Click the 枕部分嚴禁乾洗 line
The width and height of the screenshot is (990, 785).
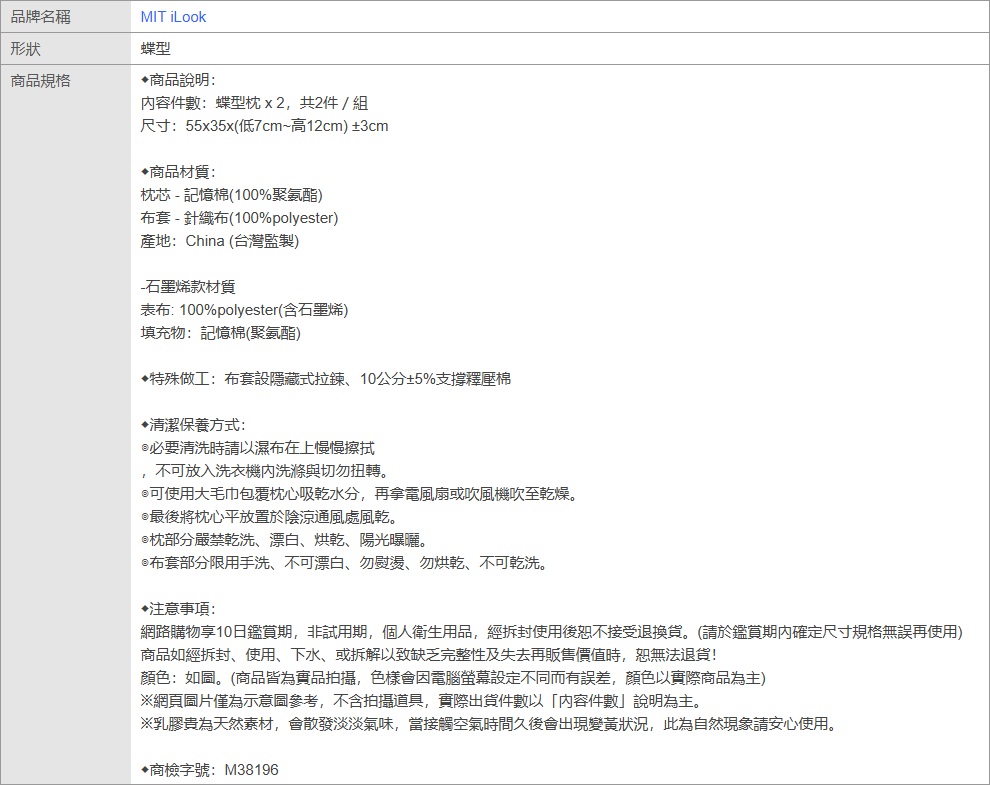click(x=284, y=540)
